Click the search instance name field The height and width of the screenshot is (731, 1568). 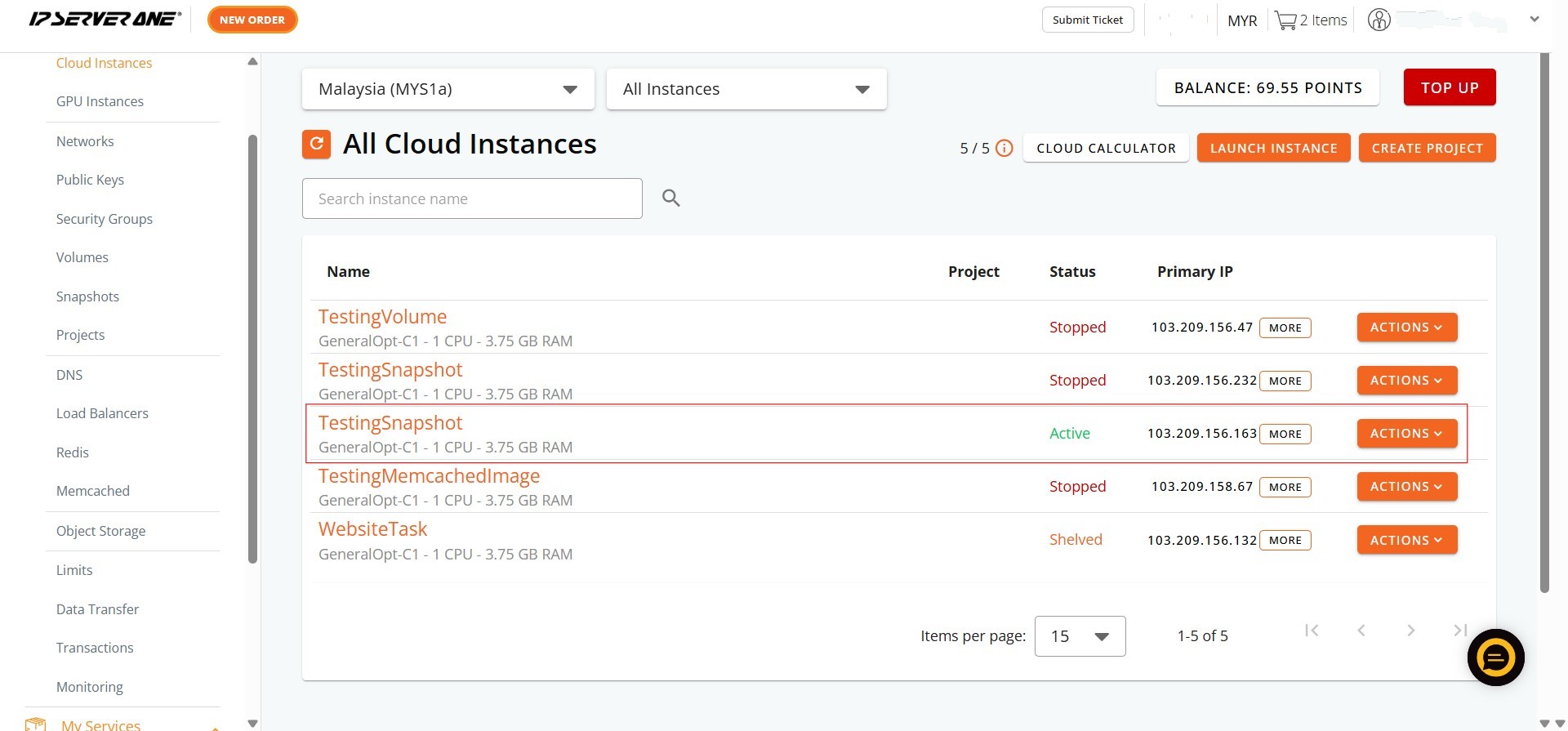(x=471, y=198)
